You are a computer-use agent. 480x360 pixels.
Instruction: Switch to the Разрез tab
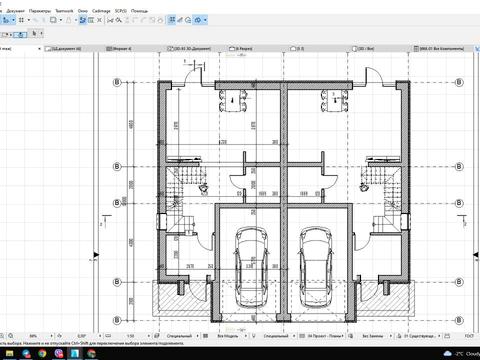[241, 49]
